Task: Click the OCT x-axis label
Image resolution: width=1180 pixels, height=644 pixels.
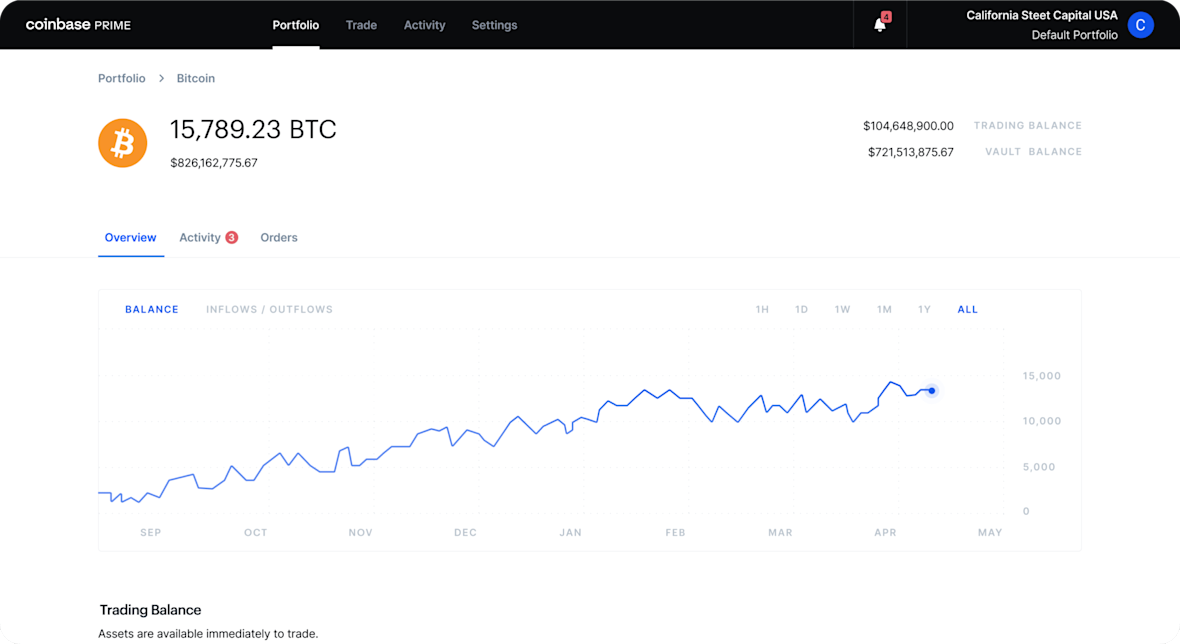Action: click(x=256, y=533)
